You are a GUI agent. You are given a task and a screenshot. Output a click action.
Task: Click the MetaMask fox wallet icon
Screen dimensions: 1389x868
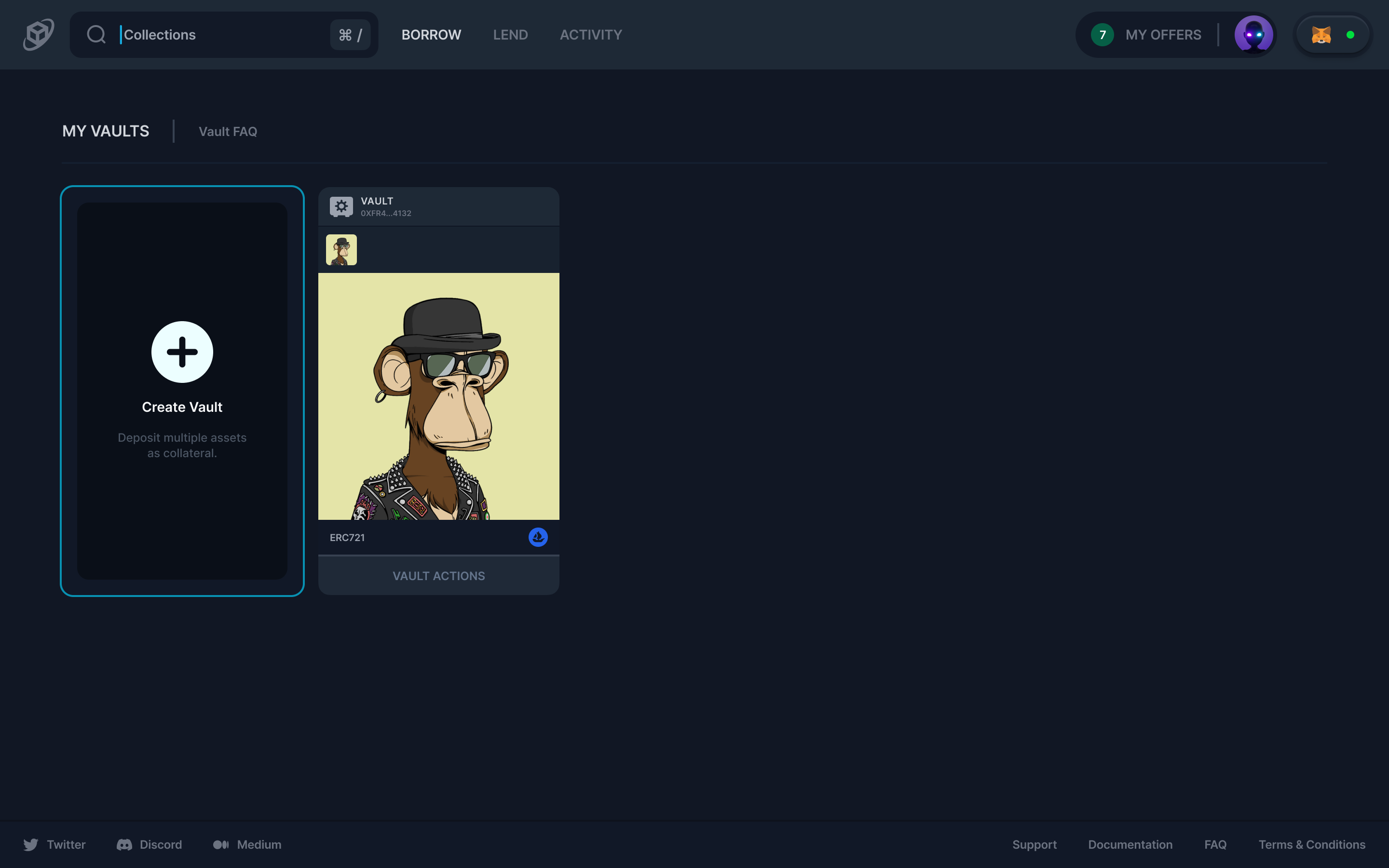pos(1321,35)
